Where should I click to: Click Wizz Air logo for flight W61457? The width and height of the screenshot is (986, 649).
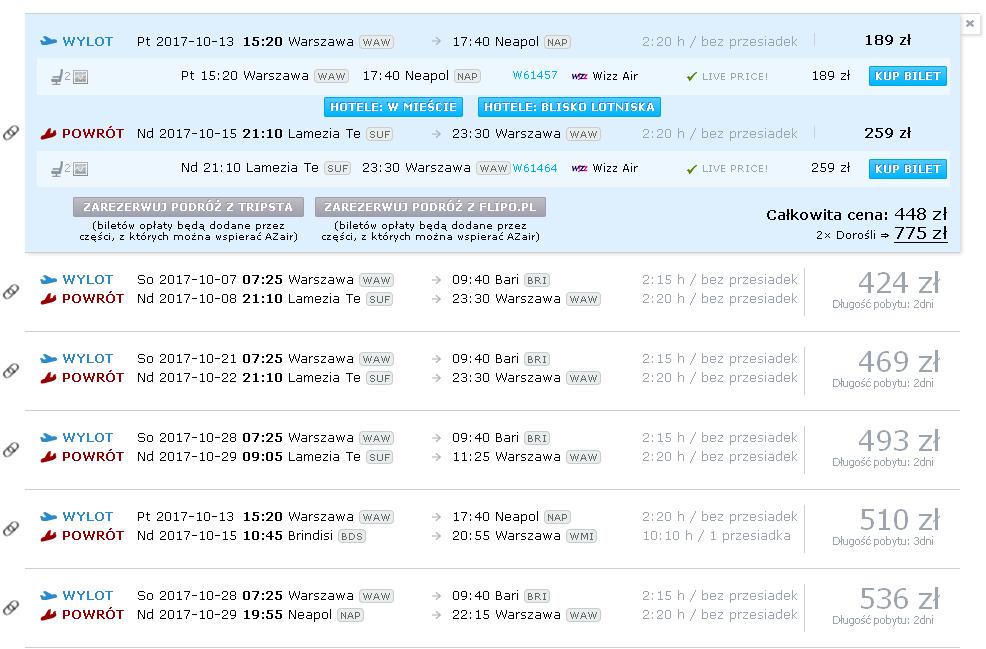tap(579, 76)
